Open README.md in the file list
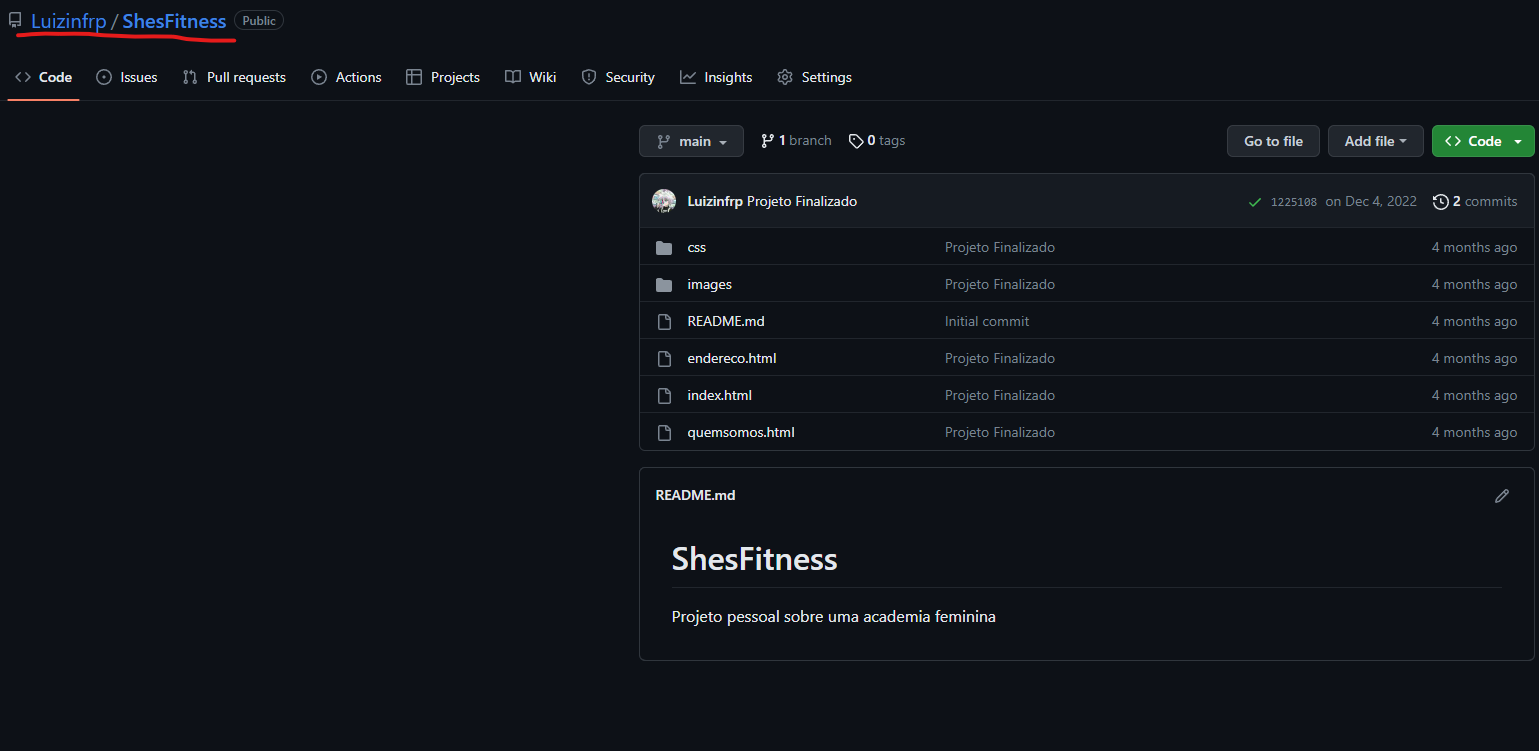 tap(726, 321)
